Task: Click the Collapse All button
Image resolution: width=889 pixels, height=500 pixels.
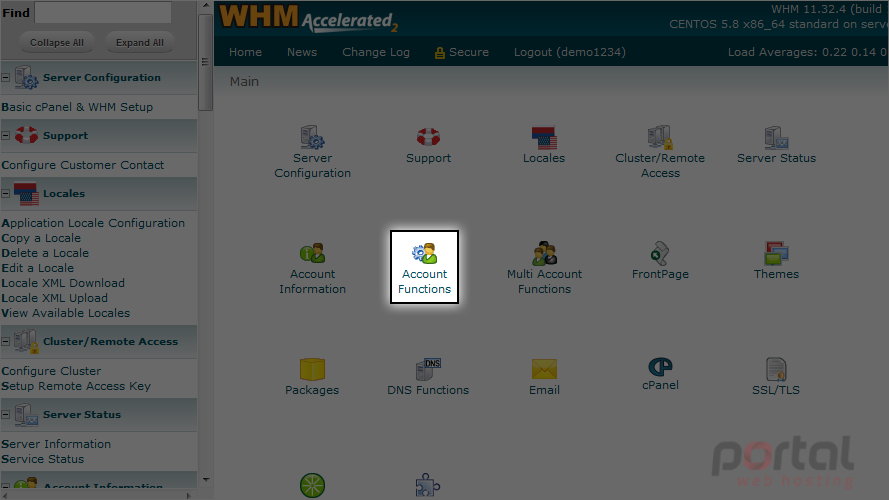Action: 57,43
